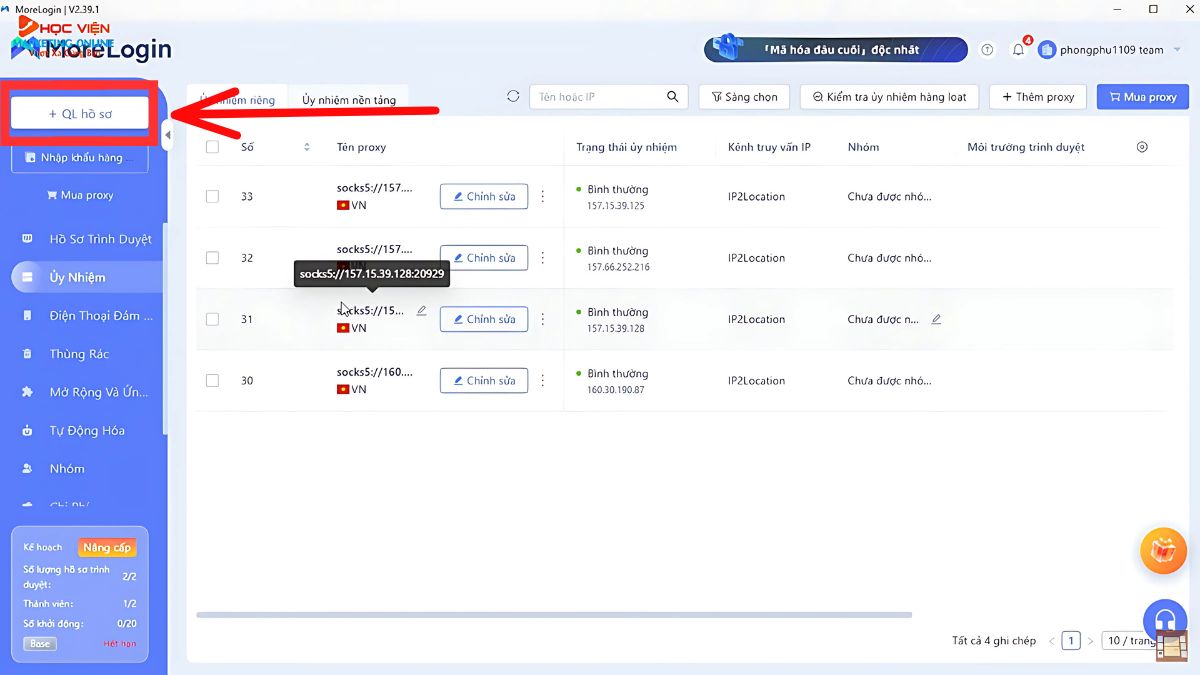This screenshot has width=1200, height=675.
Task: Open Thùng Rác sidebar item
Action: point(87,354)
